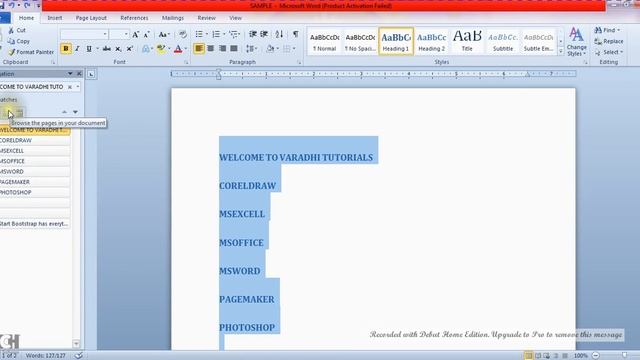The height and width of the screenshot is (360, 640).
Task: Open the Review tab
Action: click(x=207, y=18)
